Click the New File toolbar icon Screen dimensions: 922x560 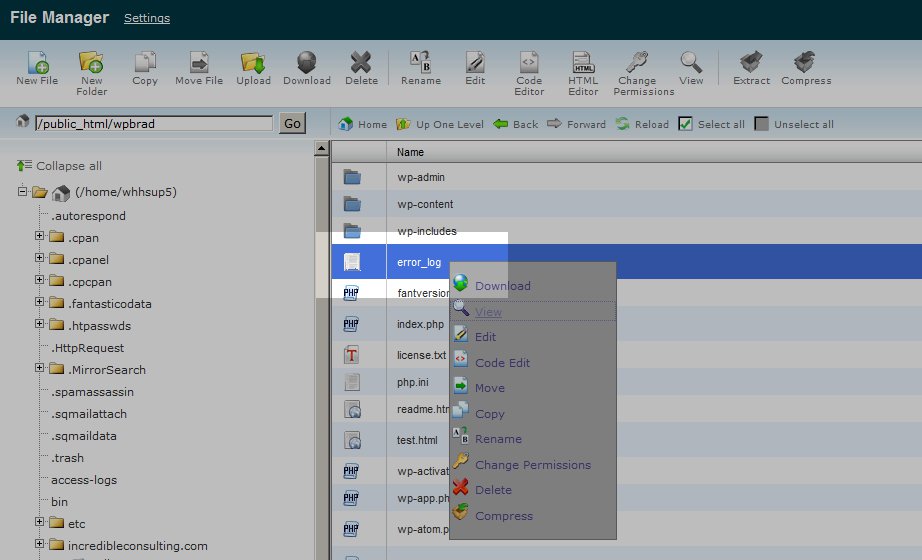[37, 64]
